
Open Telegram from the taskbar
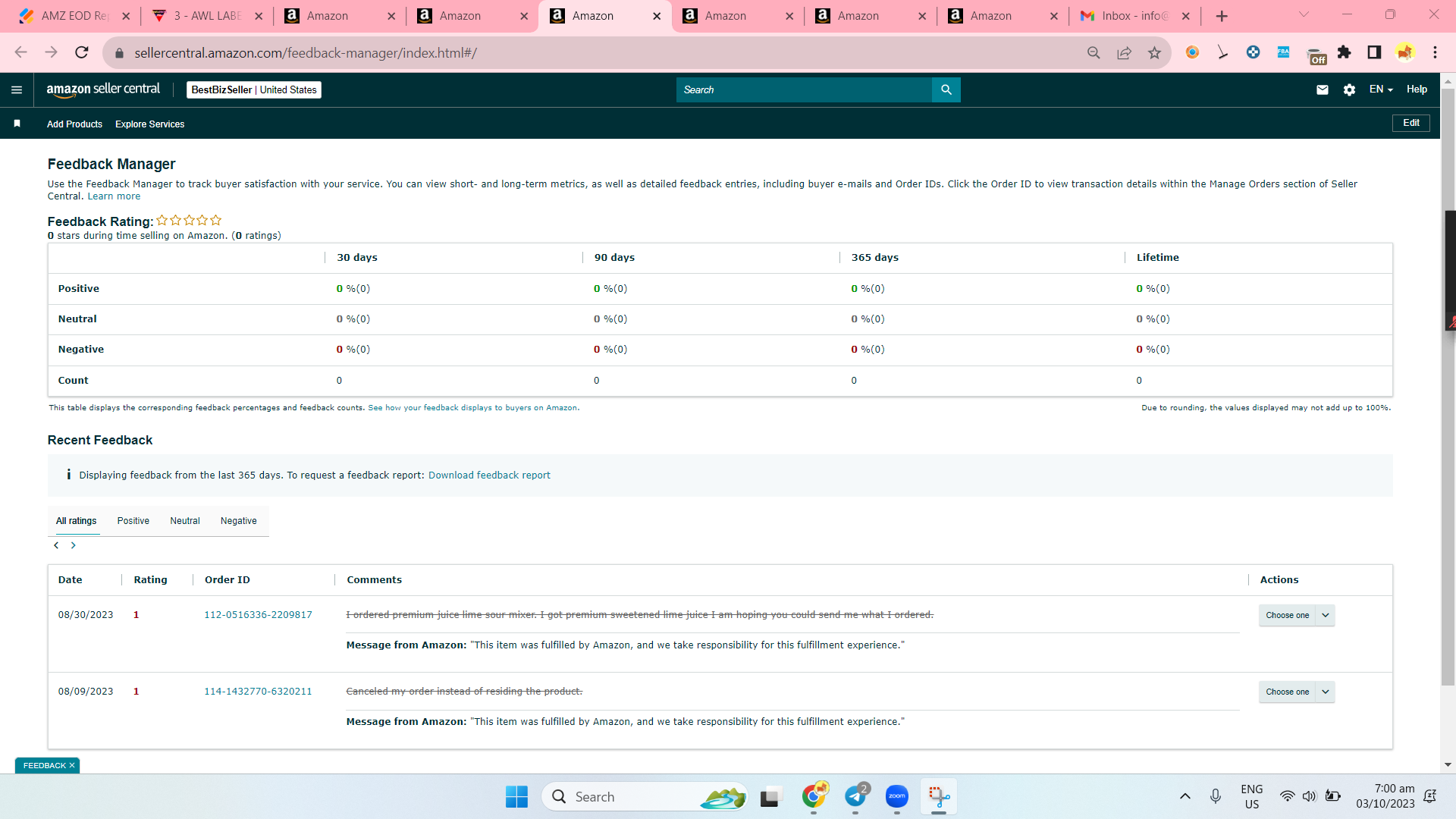855,796
